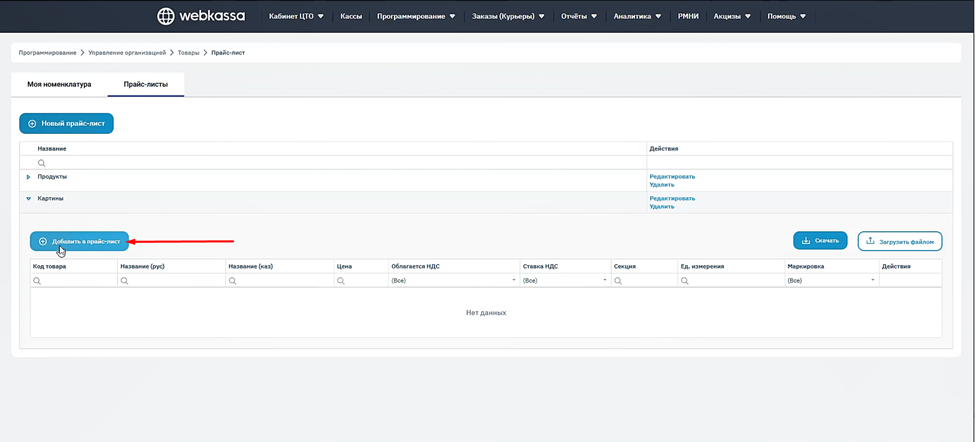Expand the Продукты row
Viewport: 975px width, 442px height.
tap(29, 177)
